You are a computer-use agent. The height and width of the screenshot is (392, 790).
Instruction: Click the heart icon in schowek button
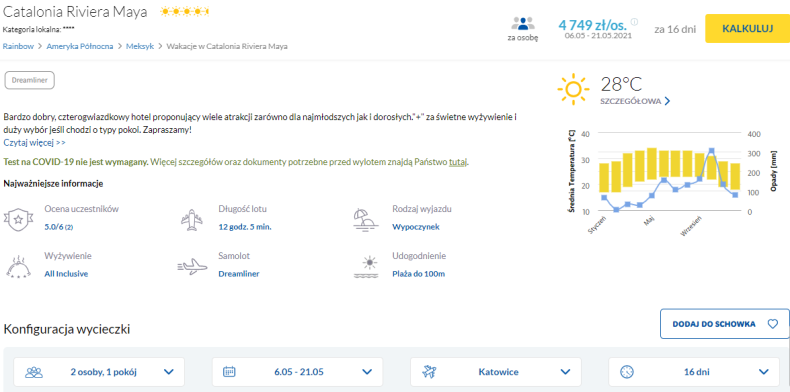772,324
